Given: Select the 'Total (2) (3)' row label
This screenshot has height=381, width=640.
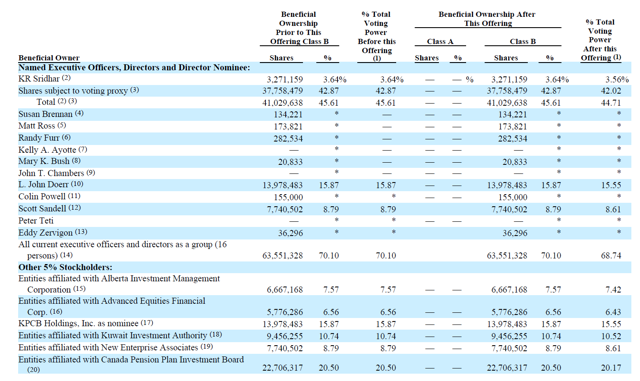Looking at the screenshot, I should point(57,102).
